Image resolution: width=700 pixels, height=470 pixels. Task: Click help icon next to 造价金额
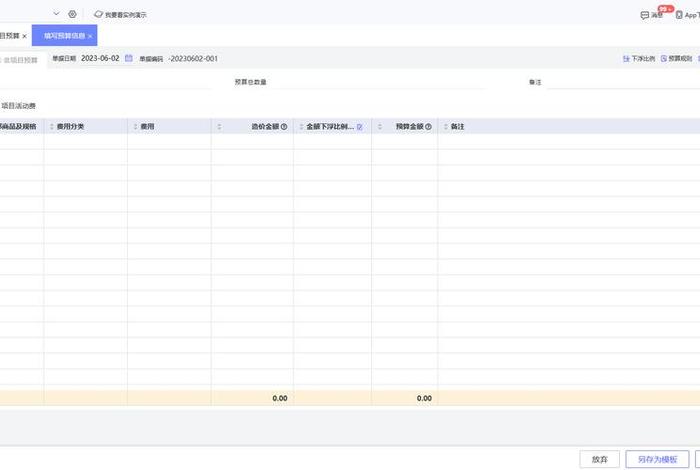tap(284, 128)
